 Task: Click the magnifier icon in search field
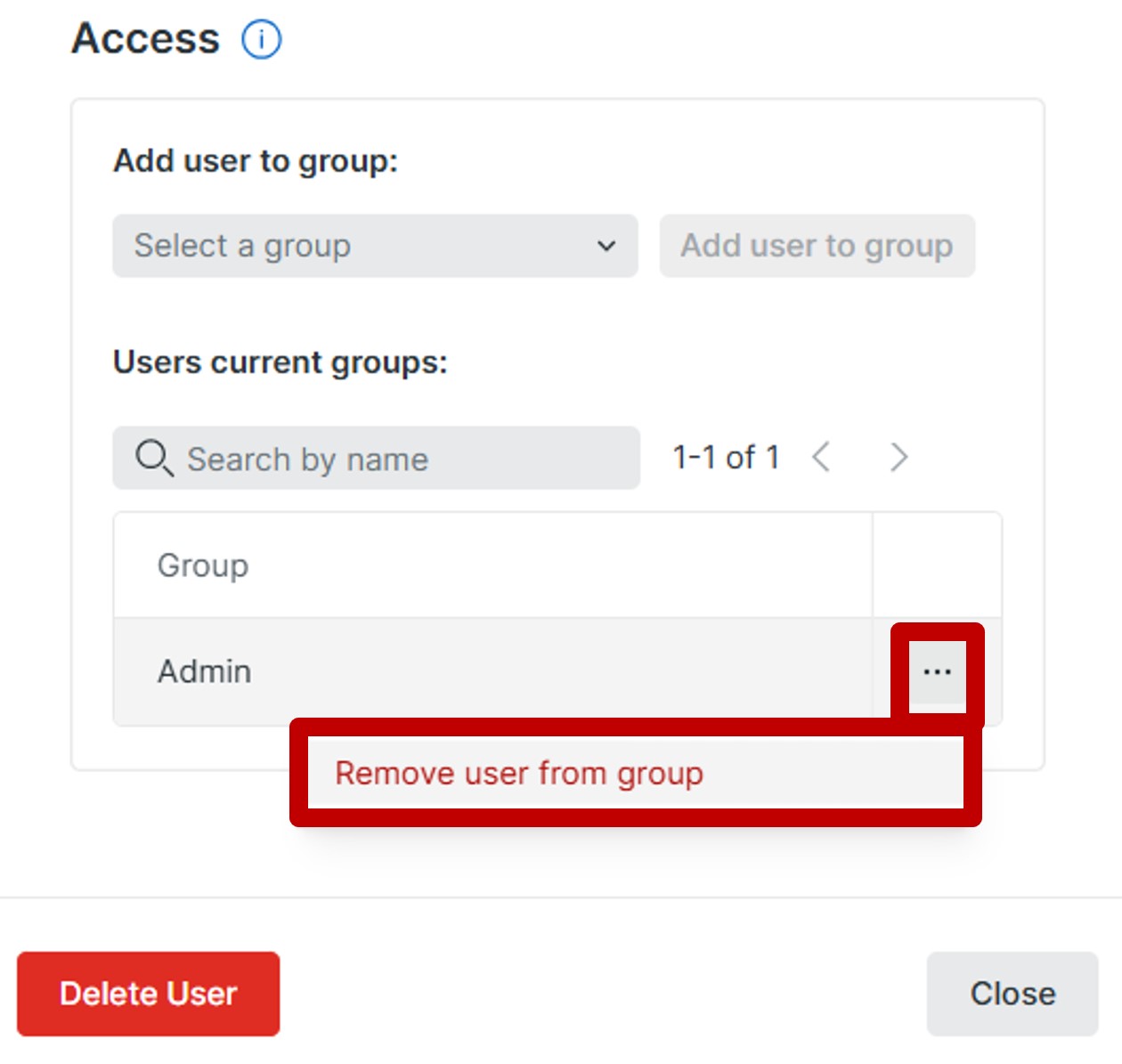click(153, 458)
